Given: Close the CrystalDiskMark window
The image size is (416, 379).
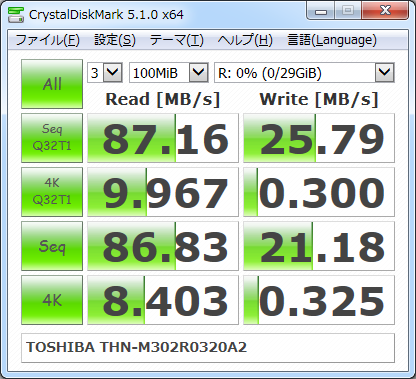Looking at the screenshot, I should click(385, 11).
